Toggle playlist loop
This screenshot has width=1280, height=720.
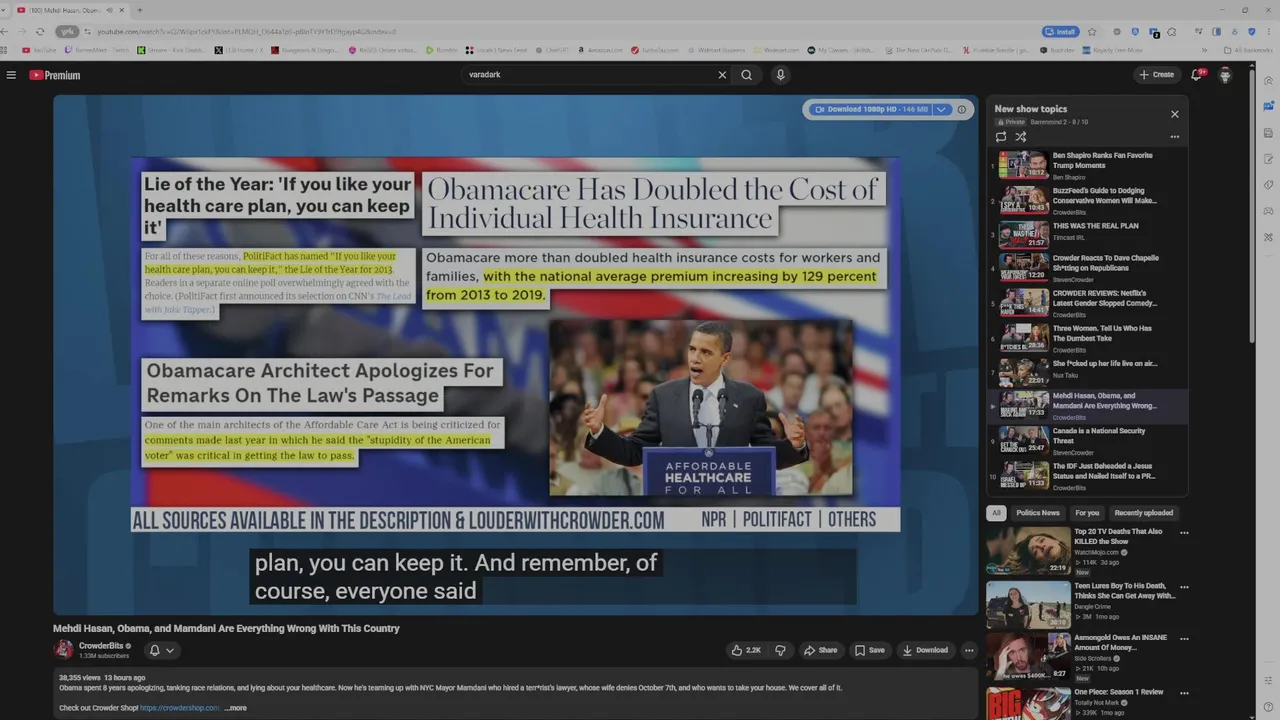point(1001,137)
